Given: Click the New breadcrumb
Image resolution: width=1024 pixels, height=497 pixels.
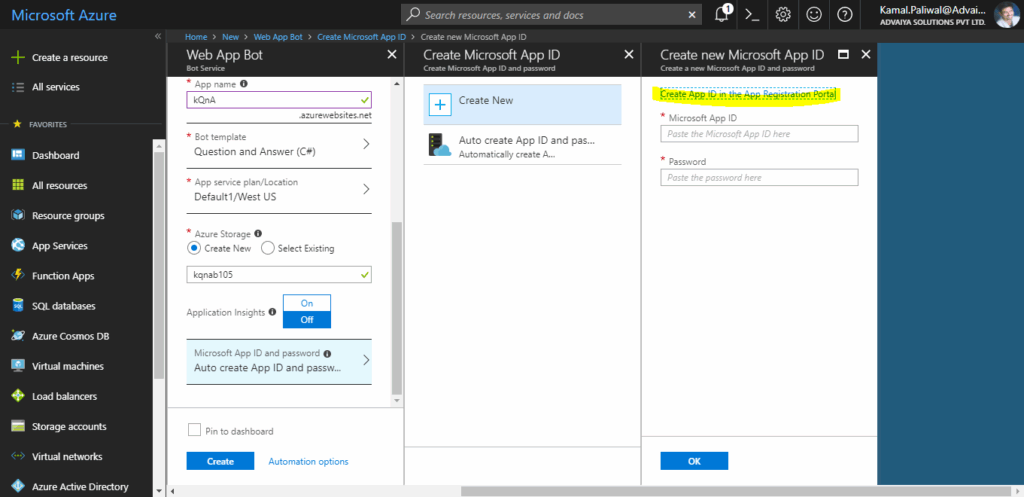Looking at the screenshot, I should pyautogui.click(x=231, y=37).
